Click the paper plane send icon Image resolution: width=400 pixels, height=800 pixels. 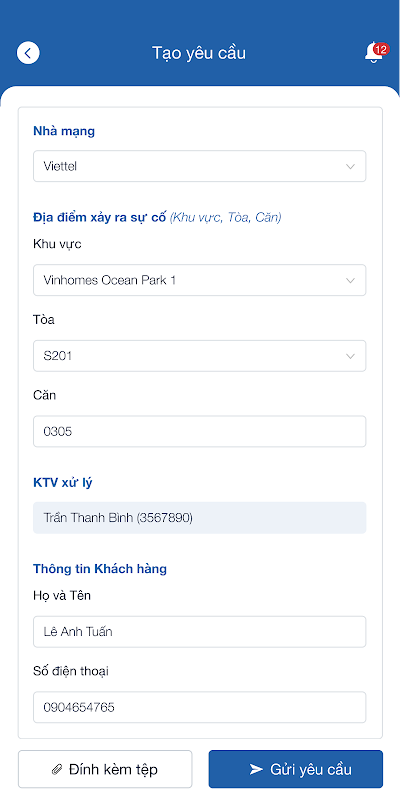256,769
